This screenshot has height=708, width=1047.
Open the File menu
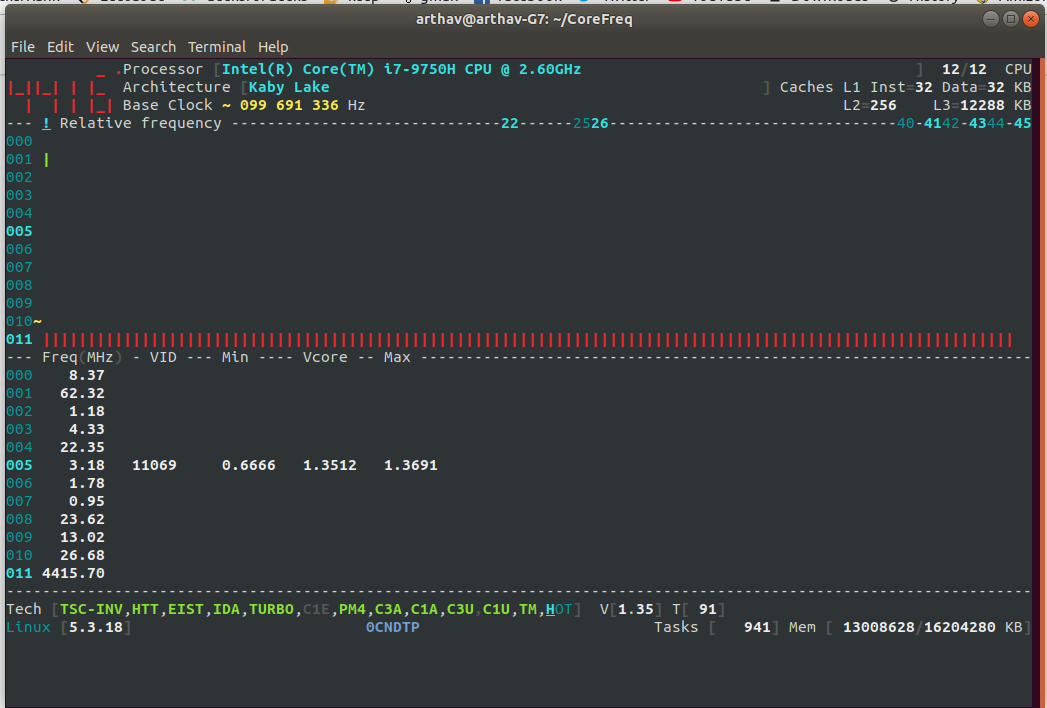(23, 47)
